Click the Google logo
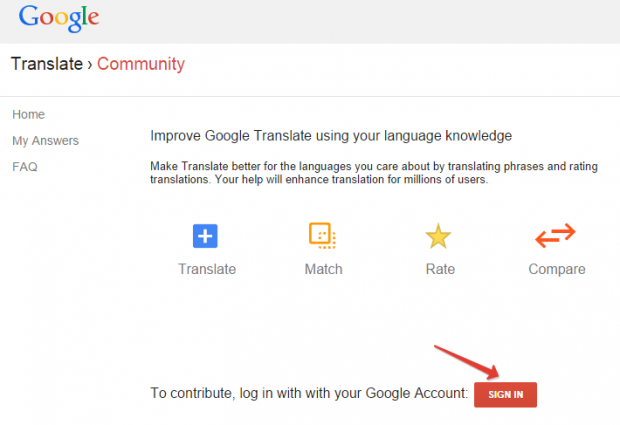620x425 pixels. tap(59, 18)
